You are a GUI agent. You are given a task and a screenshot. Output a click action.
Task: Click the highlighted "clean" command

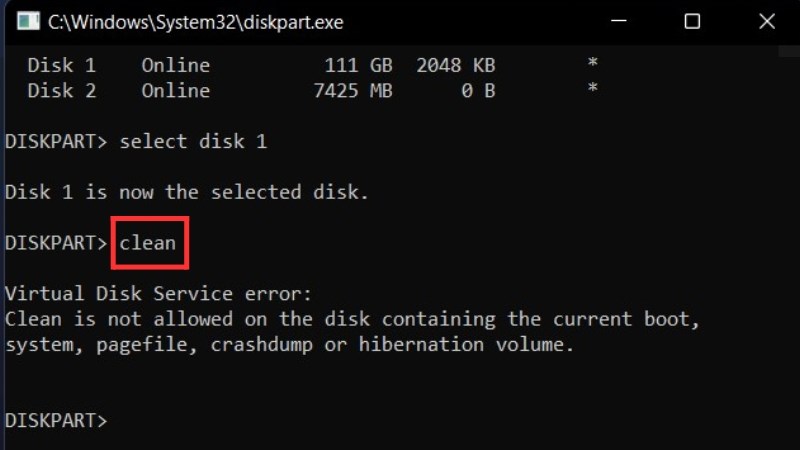(148, 243)
